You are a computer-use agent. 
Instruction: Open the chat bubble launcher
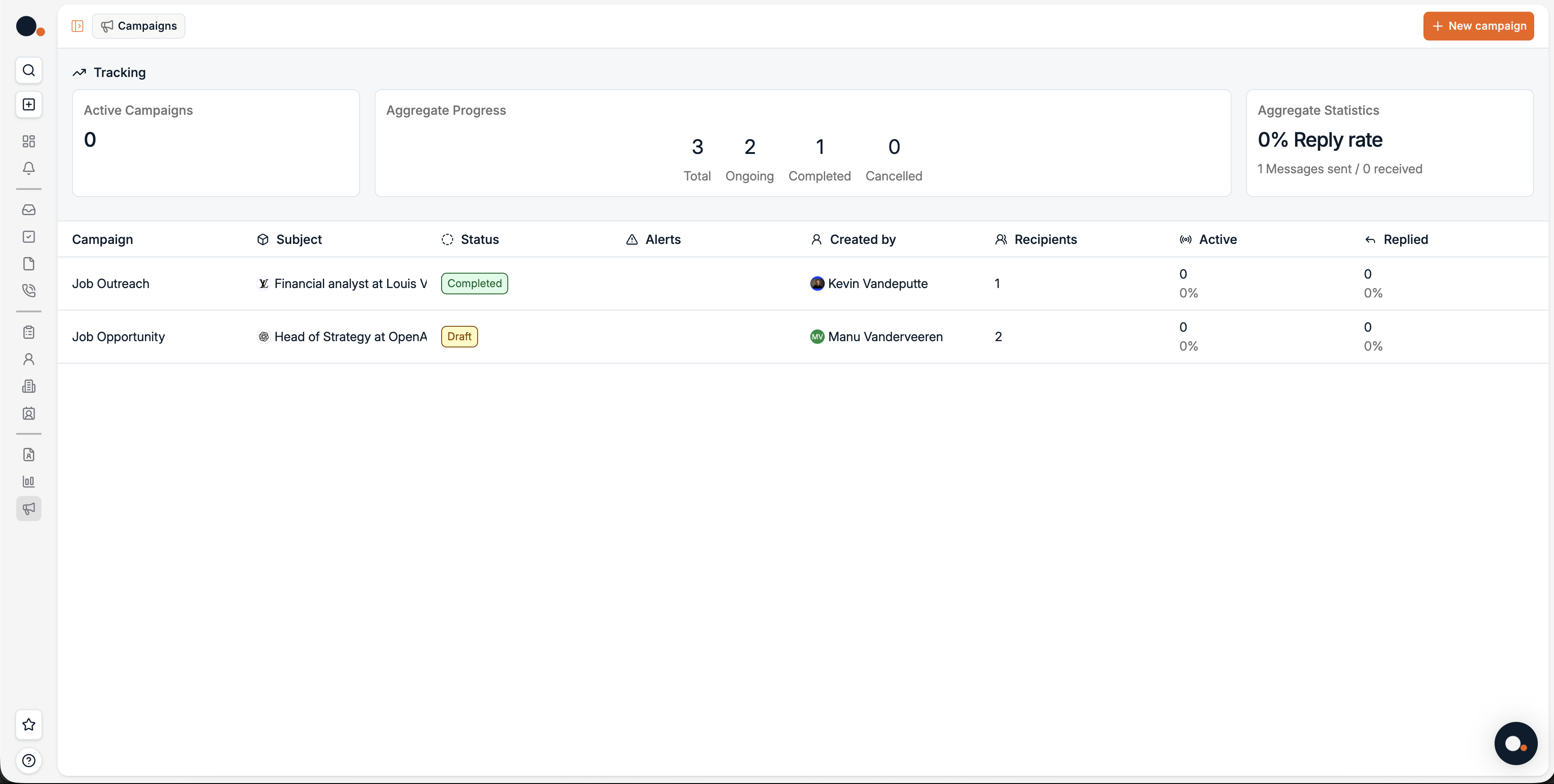tap(1515, 743)
